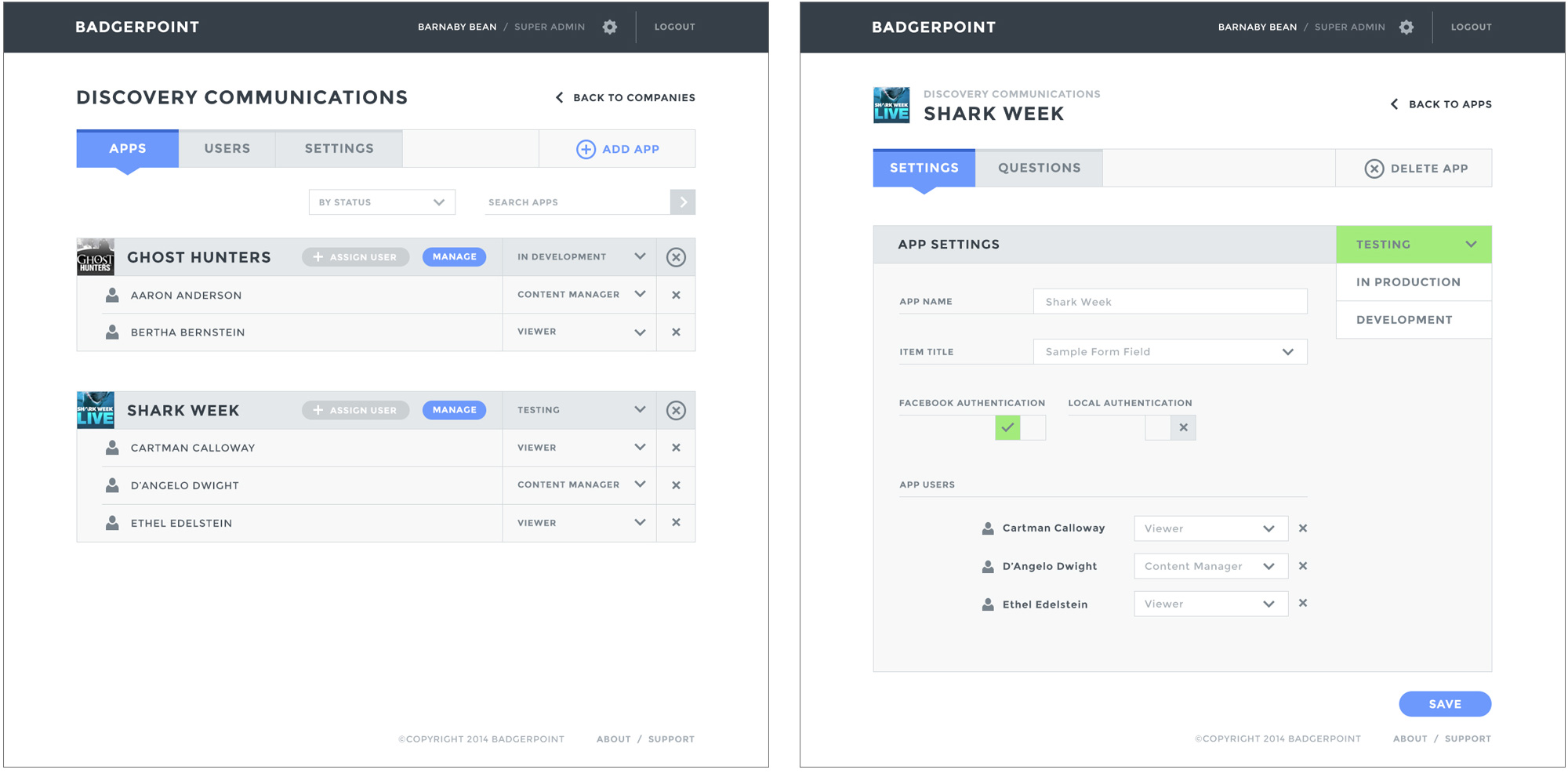Remove Bertha Bernstein from Ghost Hunters
Viewport: 1568px width, 784px height.
676,332
